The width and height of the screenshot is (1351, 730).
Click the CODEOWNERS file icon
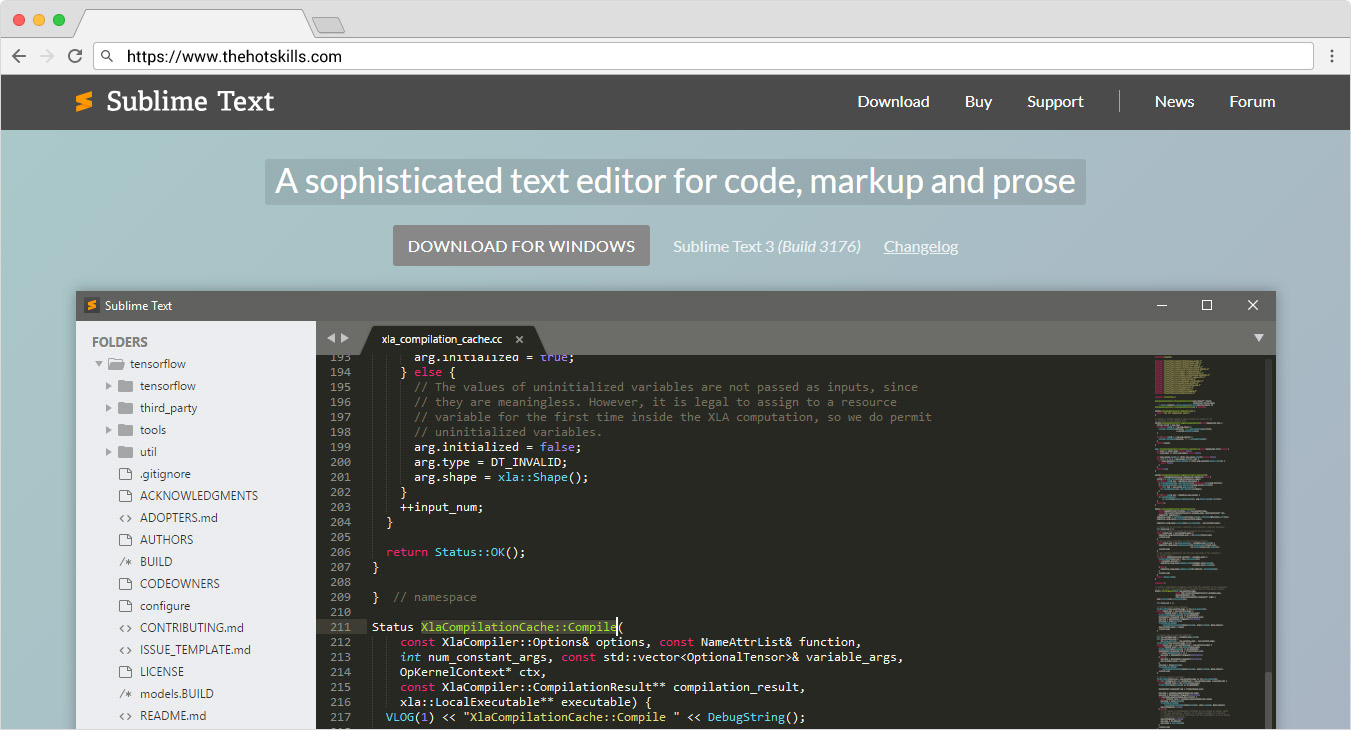point(125,584)
